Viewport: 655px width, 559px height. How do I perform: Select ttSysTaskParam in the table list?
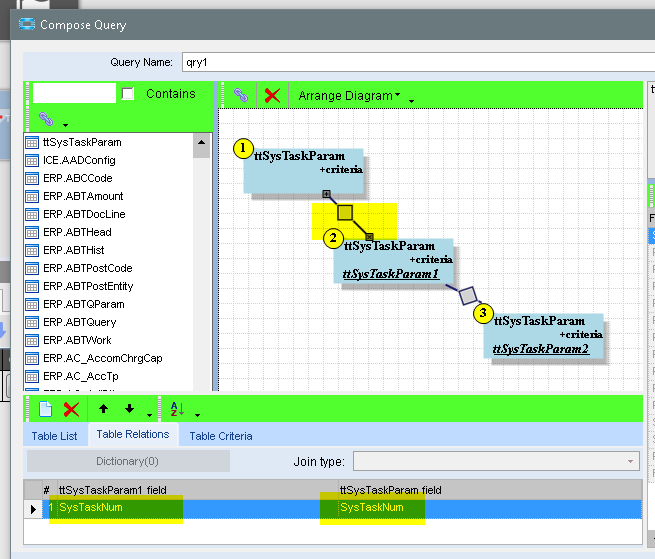tap(82, 142)
